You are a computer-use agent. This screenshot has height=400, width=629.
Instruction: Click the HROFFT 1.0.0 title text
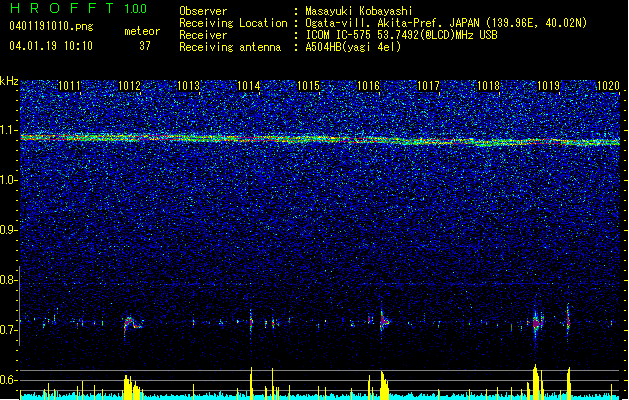tap(78, 8)
